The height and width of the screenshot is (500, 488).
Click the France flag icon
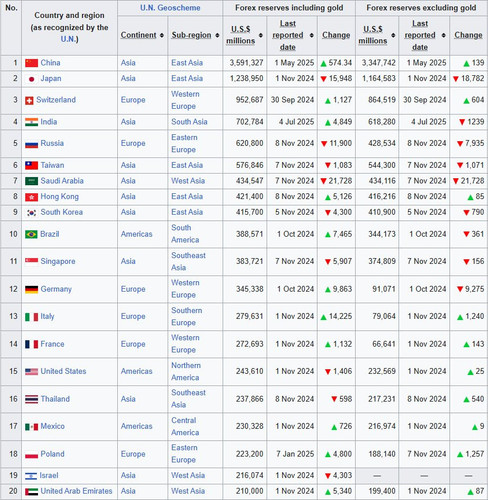pos(31,344)
